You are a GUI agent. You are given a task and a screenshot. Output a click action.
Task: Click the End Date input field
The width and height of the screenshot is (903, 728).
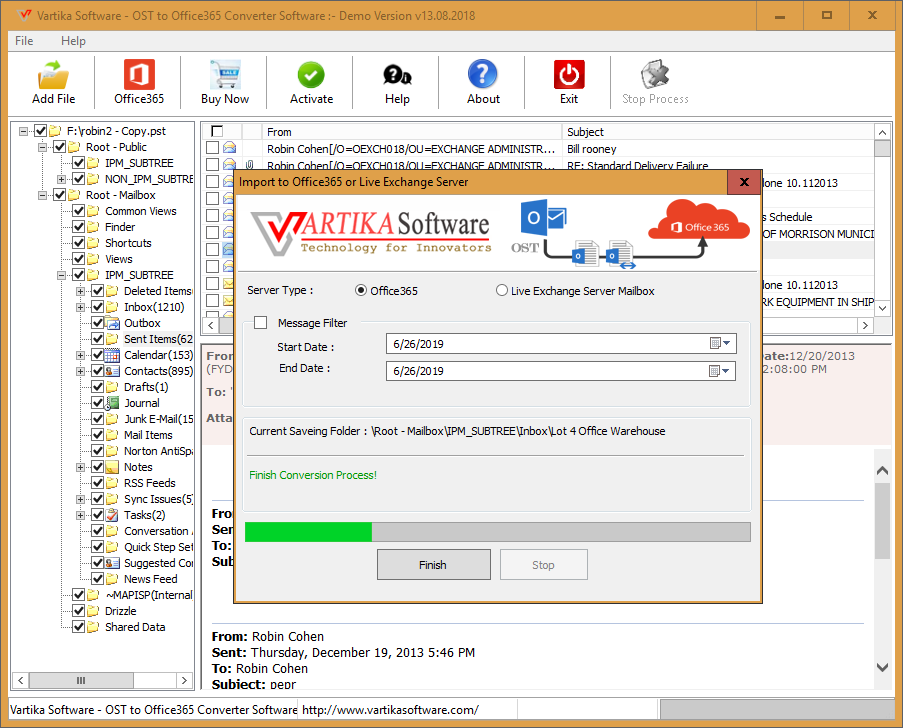561,371
